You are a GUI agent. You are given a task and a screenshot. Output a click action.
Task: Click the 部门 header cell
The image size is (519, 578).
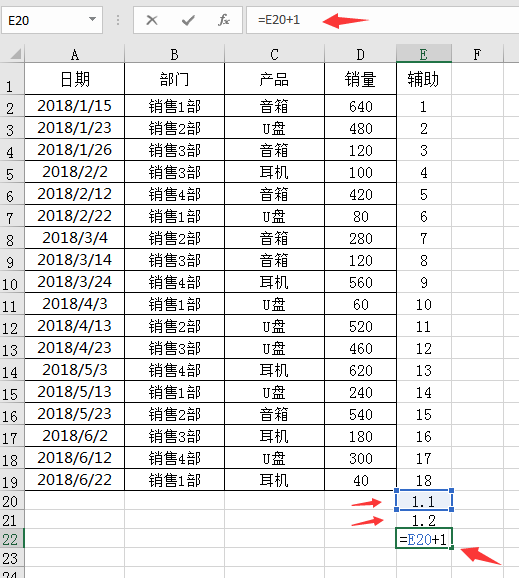pyautogui.click(x=174, y=79)
